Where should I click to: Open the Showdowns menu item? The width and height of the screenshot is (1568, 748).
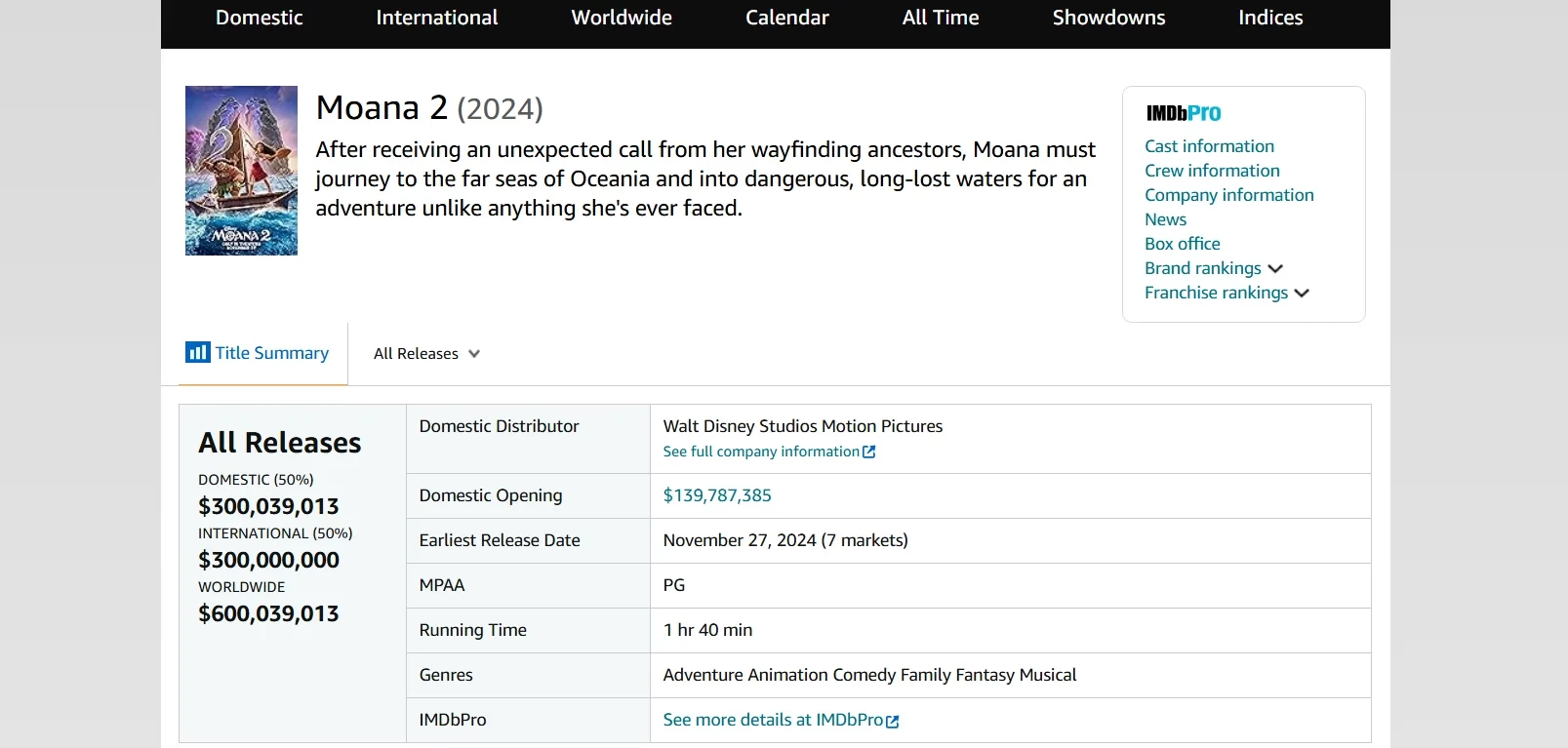(1108, 18)
